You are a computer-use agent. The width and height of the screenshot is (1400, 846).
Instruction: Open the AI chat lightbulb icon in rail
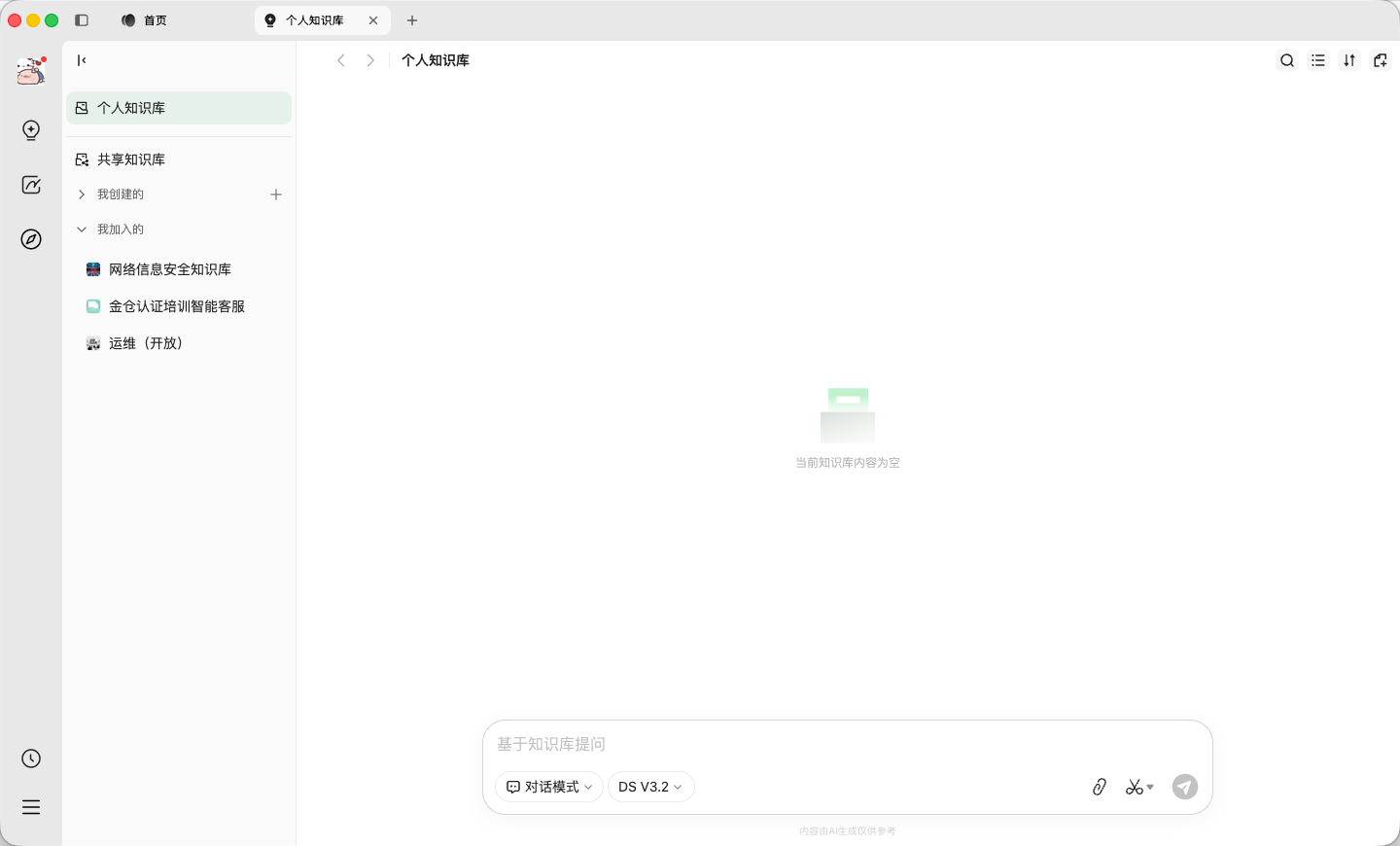(31, 130)
